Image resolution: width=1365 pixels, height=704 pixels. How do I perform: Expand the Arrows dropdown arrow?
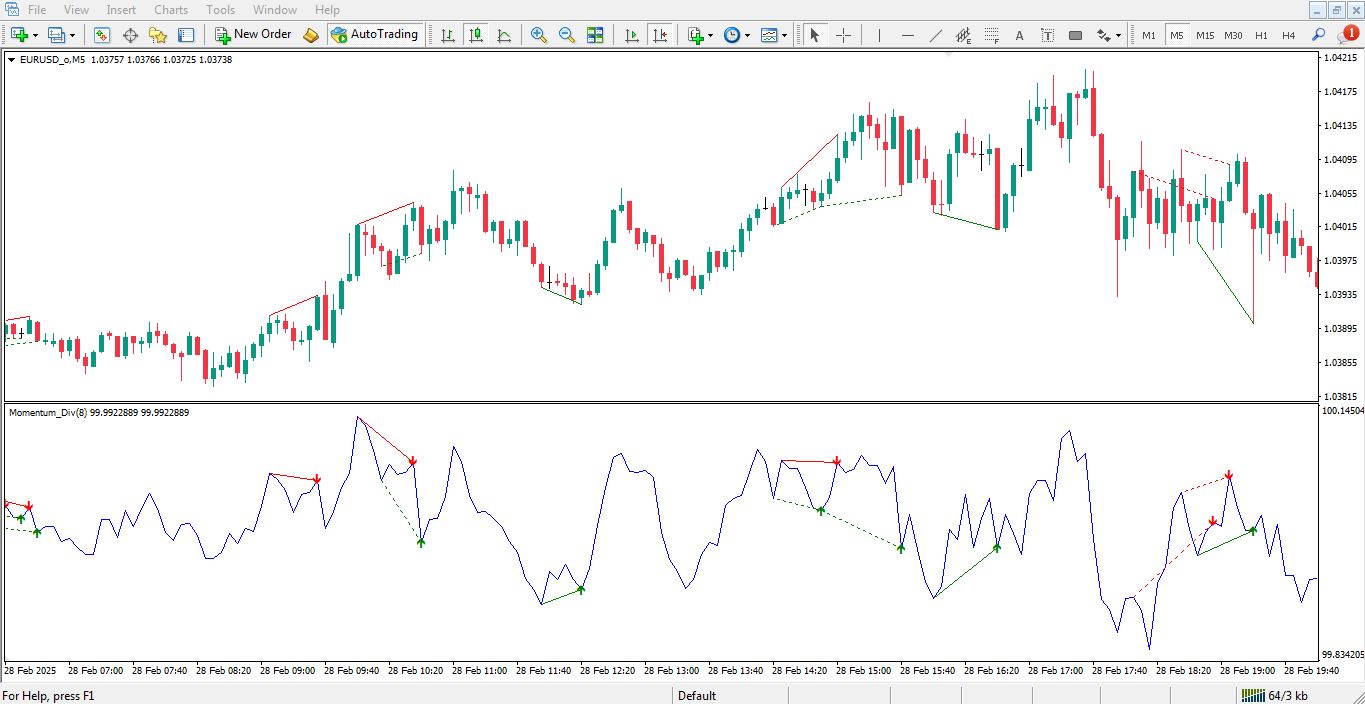(x=1118, y=35)
